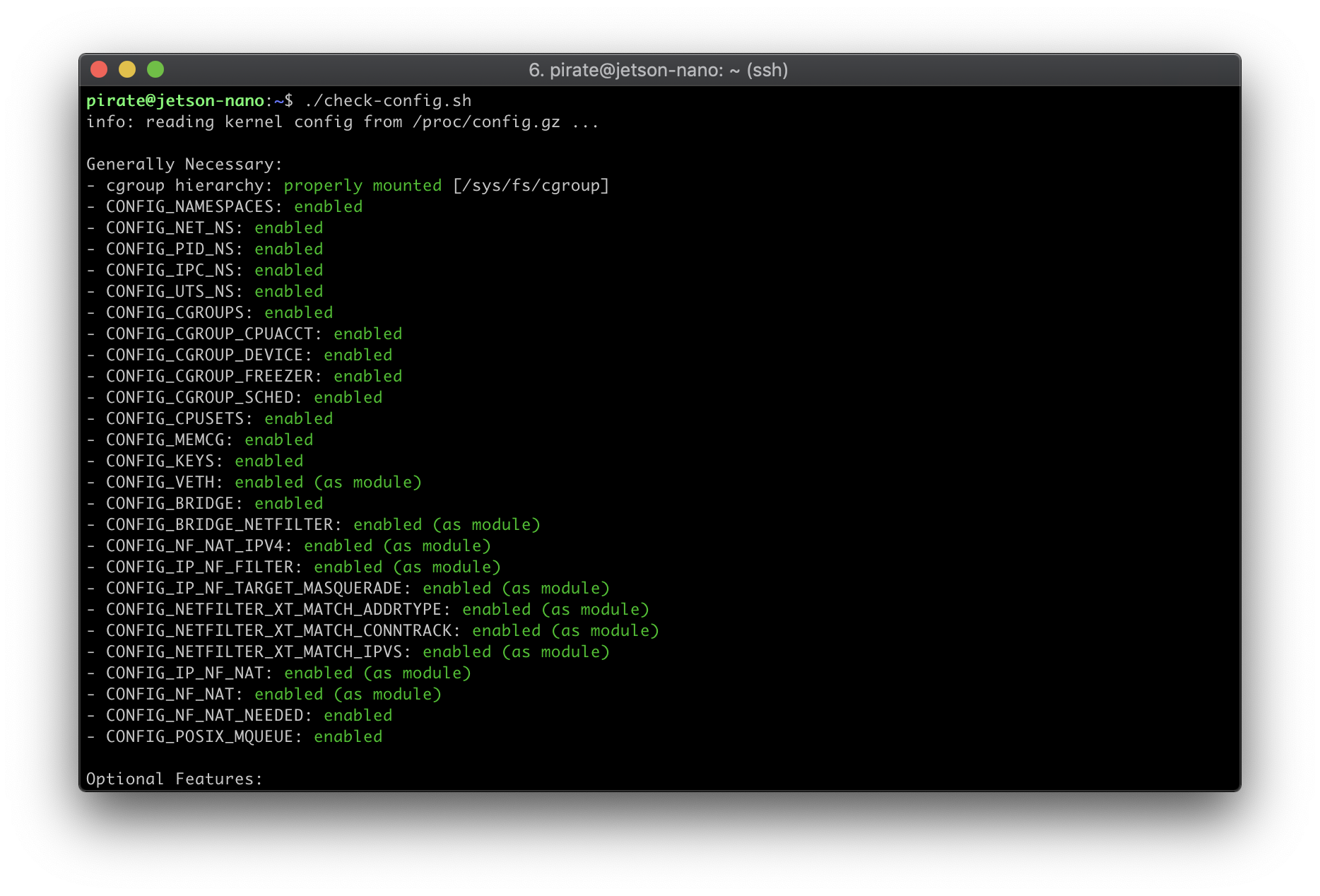Select the CONFIG_BRIDGE_NETFILTER line
The width and height of the screenshot is (1320, 896).
click(314, 524)
